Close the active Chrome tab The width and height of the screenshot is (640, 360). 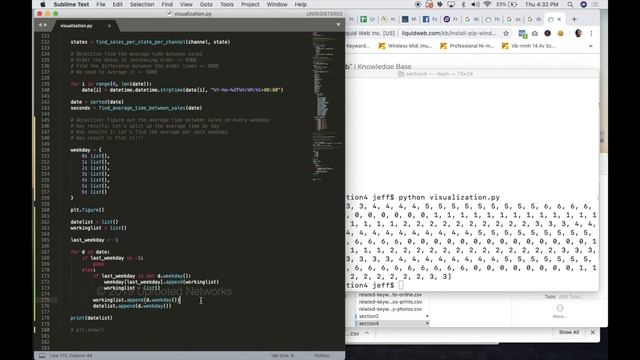[559, 19]
